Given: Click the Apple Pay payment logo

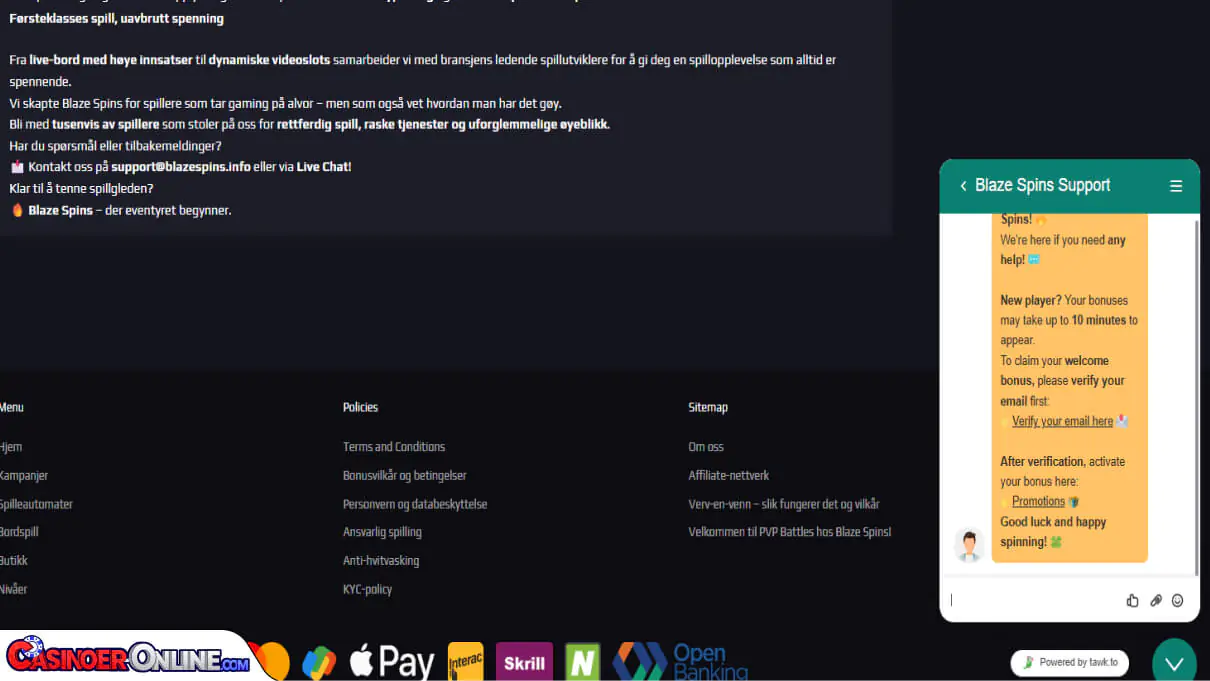Looking at the screenshot, I should (391, 662).
